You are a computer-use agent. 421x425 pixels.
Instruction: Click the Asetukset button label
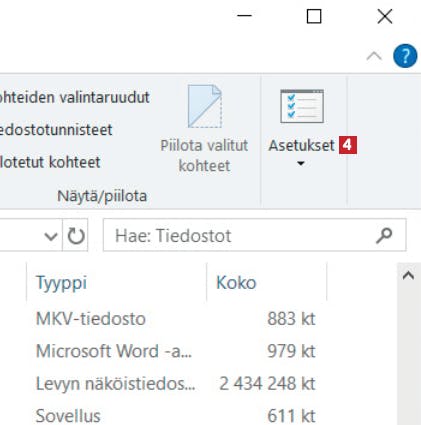[301, 145]
